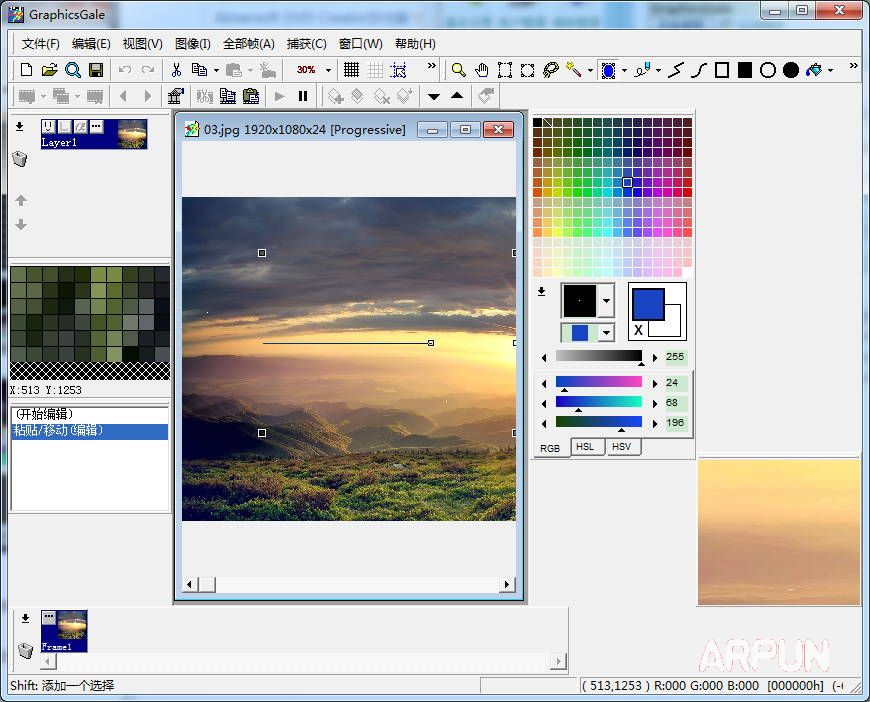Screen dimensions: 870x702
Task: Swap foreground and background colors
Action: click(638, 330)
